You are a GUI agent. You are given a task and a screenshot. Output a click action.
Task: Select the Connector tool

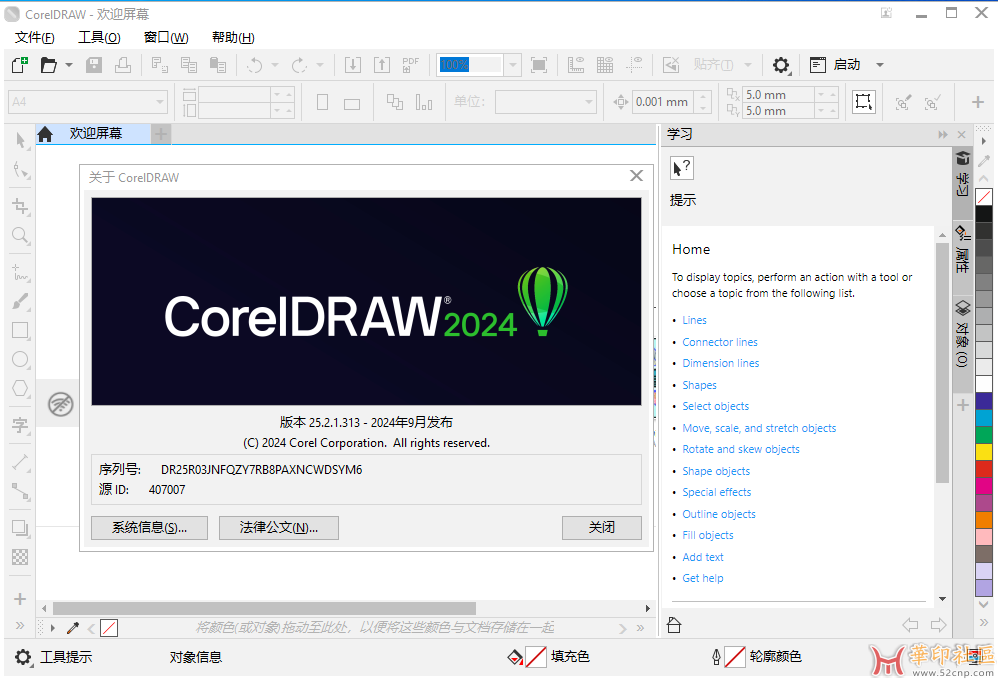pyautogui.click(x=20, y=491)
